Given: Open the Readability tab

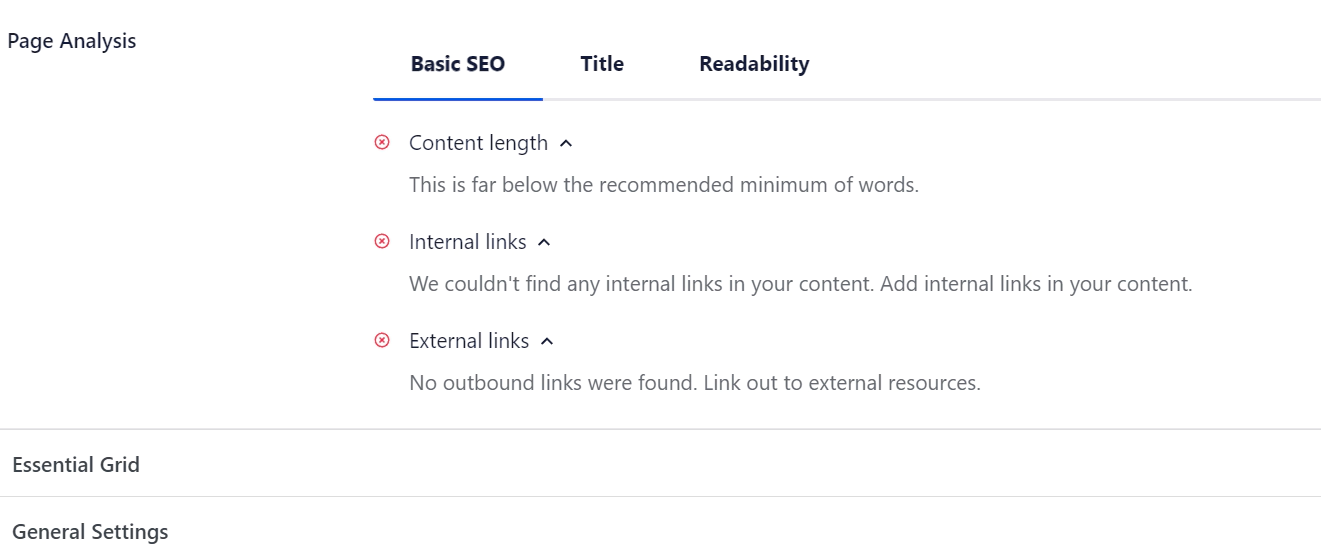Looking at the screenshot, I should pyautogui.click(x=754, y=64).
